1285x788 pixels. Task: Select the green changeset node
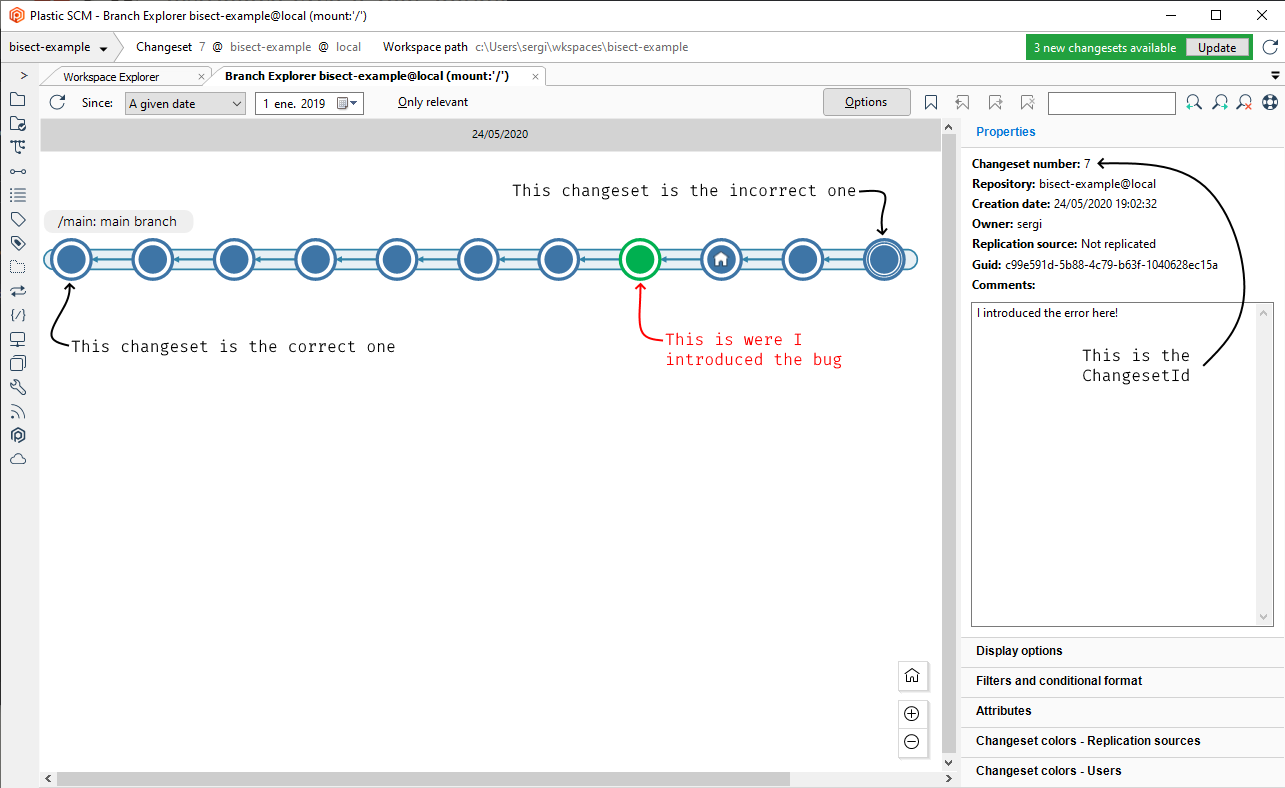click(639, 260)
